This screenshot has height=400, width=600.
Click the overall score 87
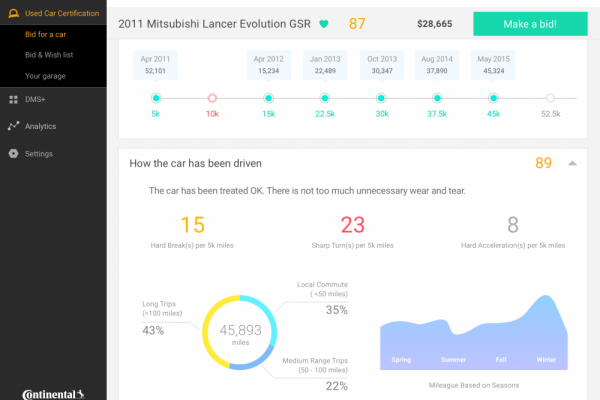pos(357,24)
